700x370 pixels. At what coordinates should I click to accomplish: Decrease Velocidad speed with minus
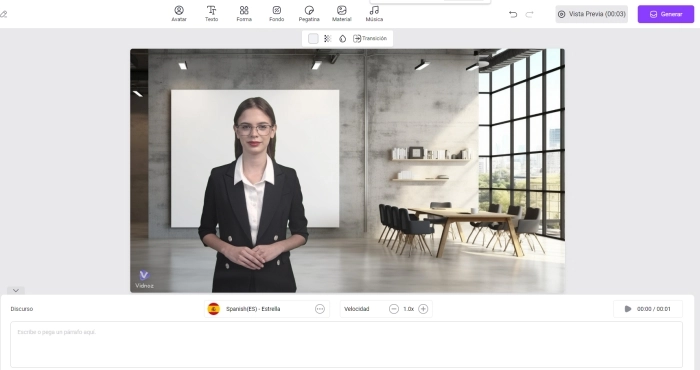(394, 309)
